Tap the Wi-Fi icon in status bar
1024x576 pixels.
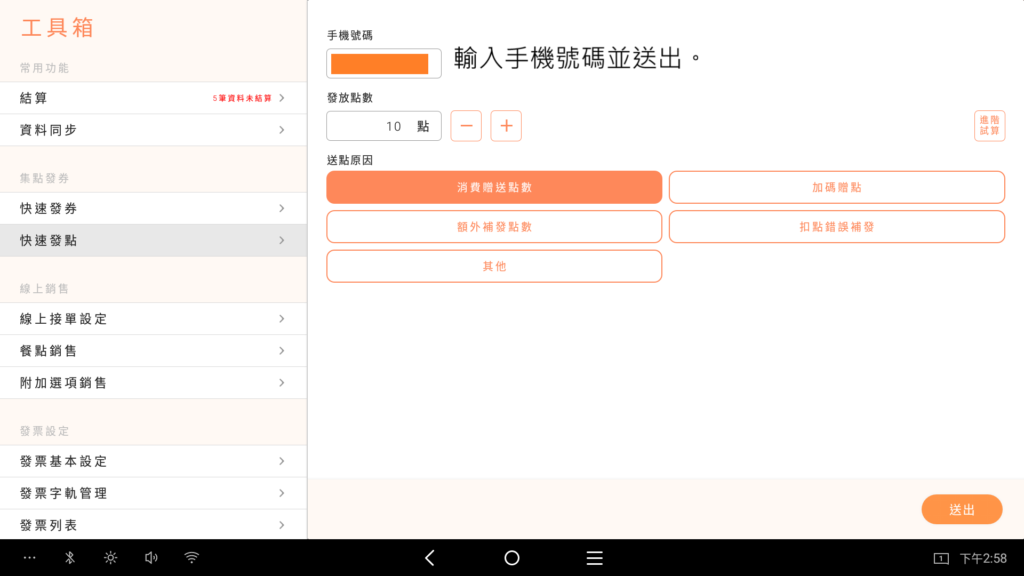pos(191,558)
